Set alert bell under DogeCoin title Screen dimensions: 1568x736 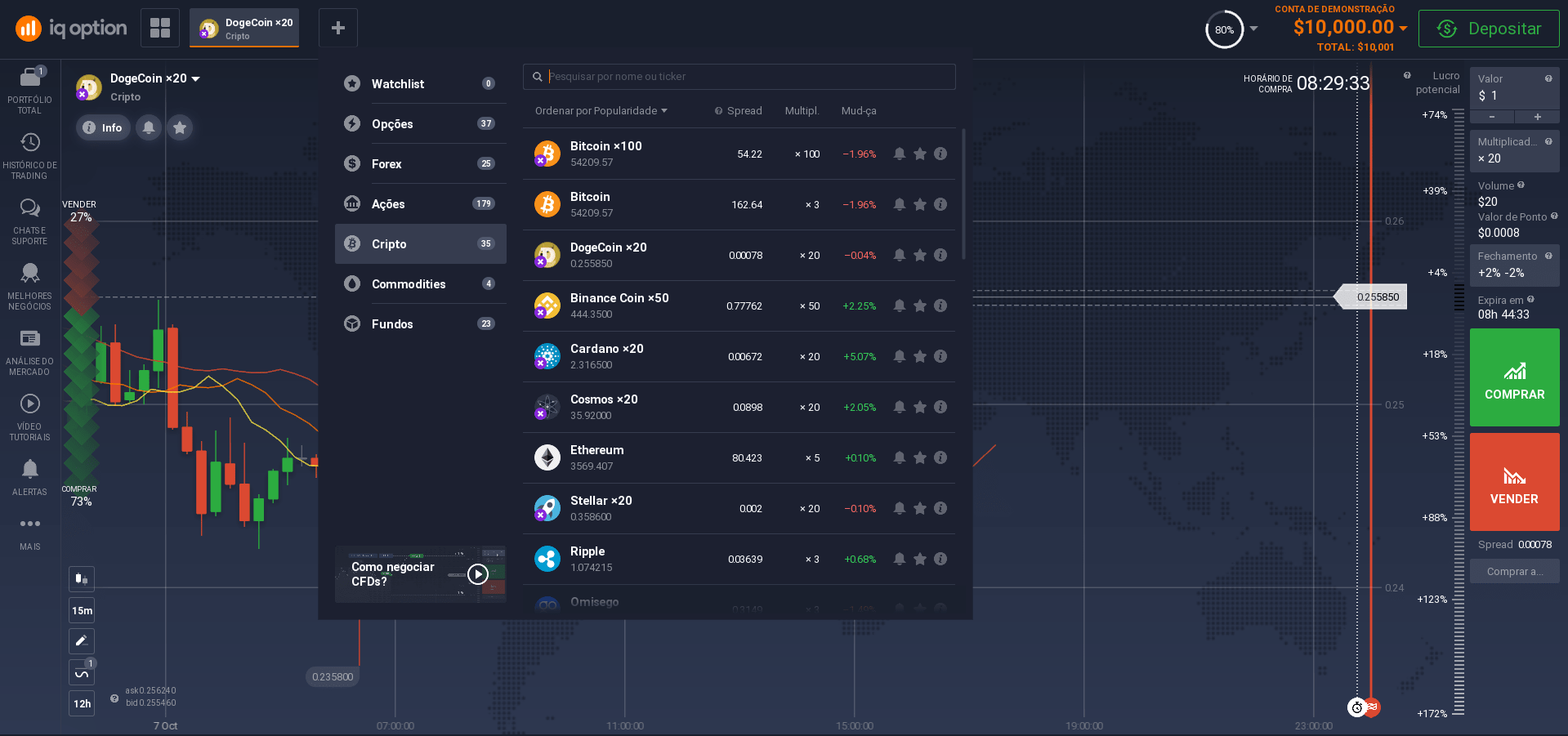point(149,127)
